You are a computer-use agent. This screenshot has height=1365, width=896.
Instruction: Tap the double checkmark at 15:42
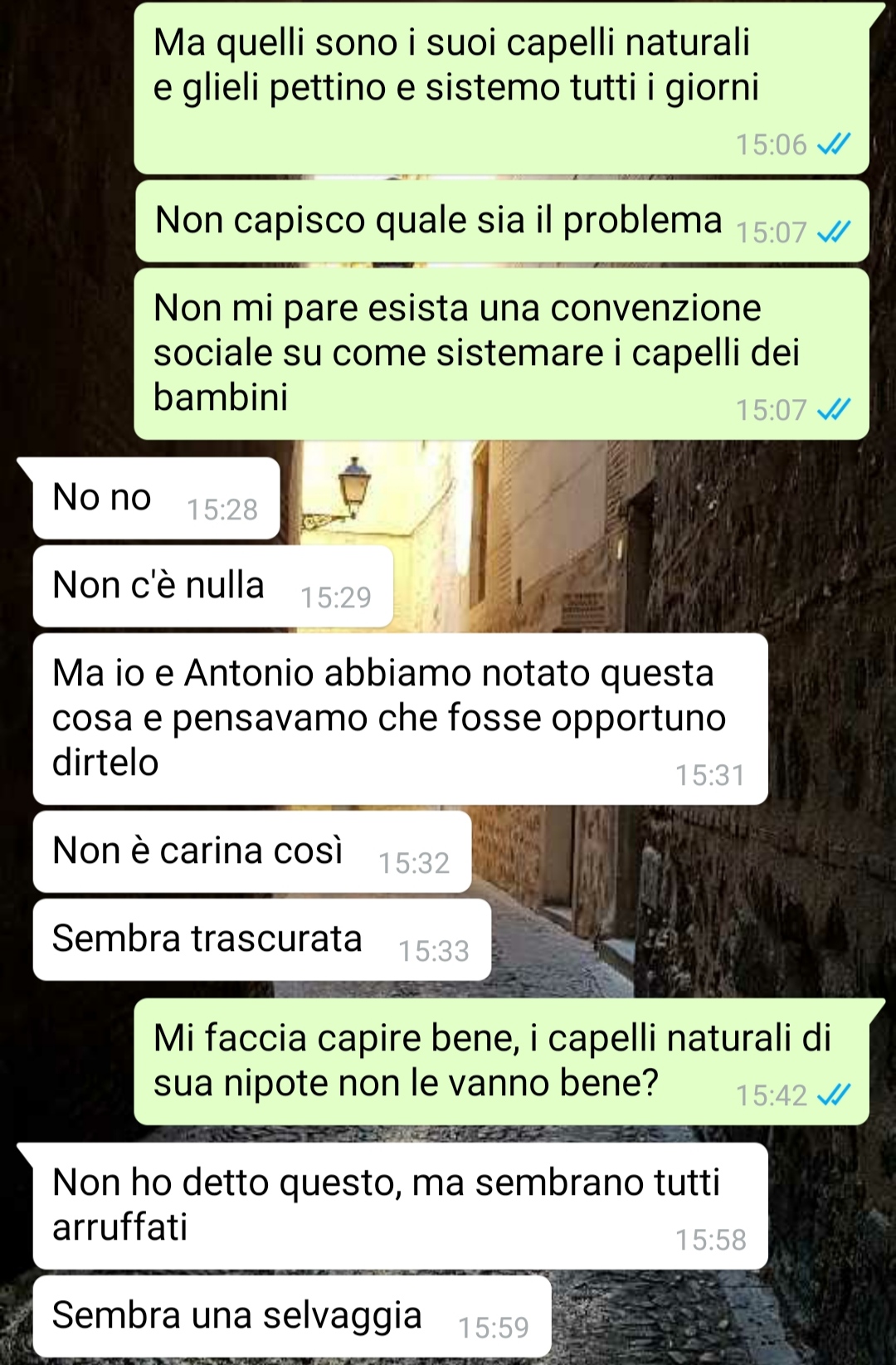[834, 1095]
